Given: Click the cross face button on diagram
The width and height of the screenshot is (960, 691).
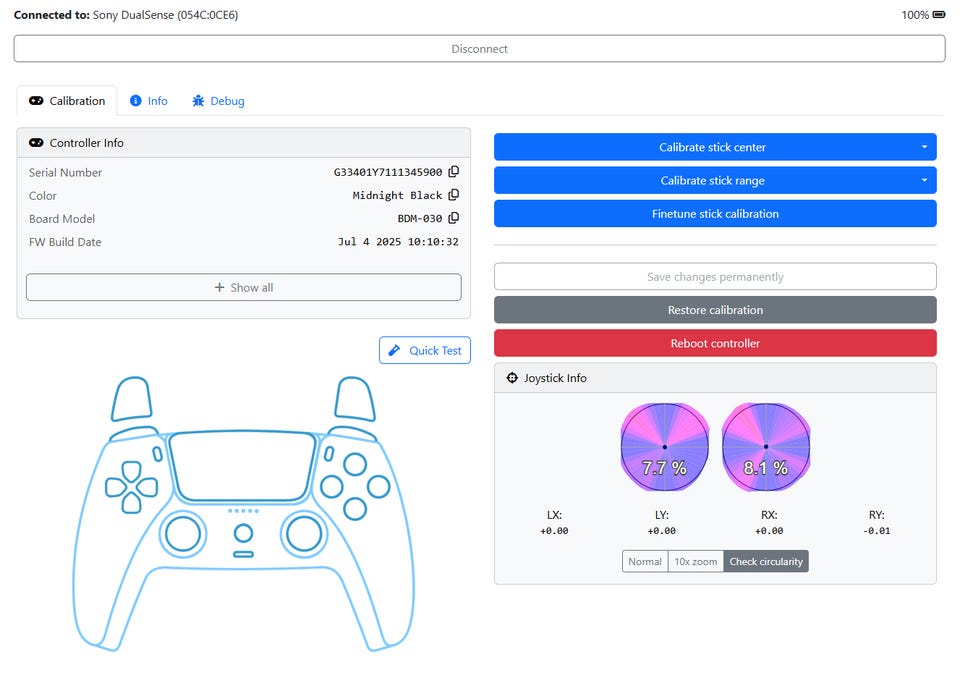Looking at the screenshot, I should (x=355, y=509).
